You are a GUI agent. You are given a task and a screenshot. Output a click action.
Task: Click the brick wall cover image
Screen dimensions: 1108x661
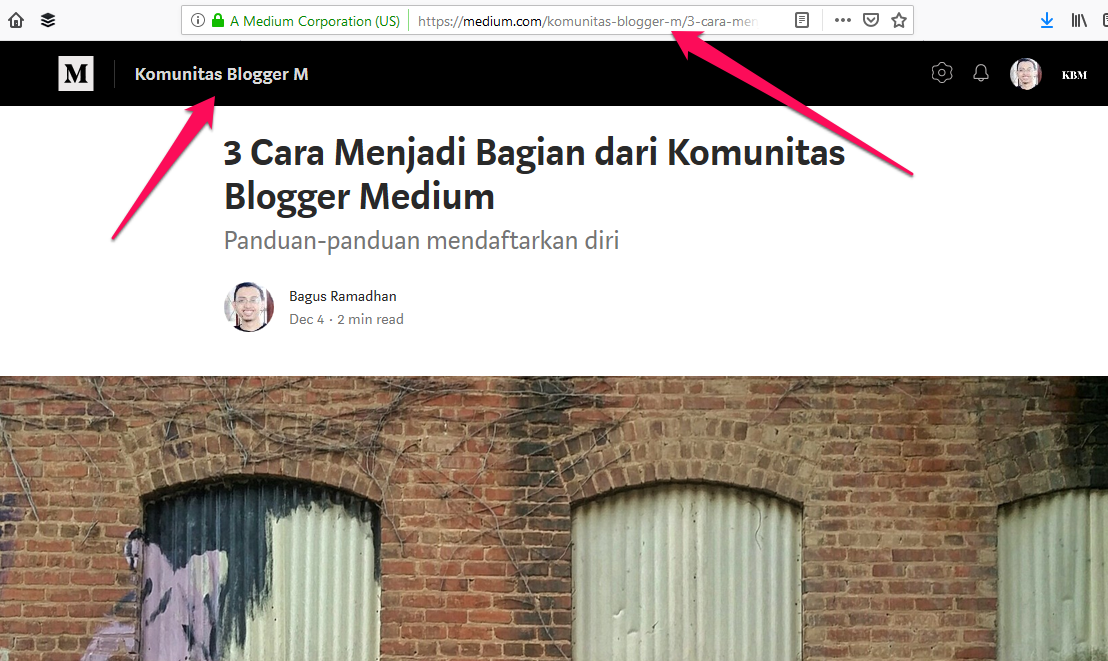pyautogui.click(x=554, y=518)
